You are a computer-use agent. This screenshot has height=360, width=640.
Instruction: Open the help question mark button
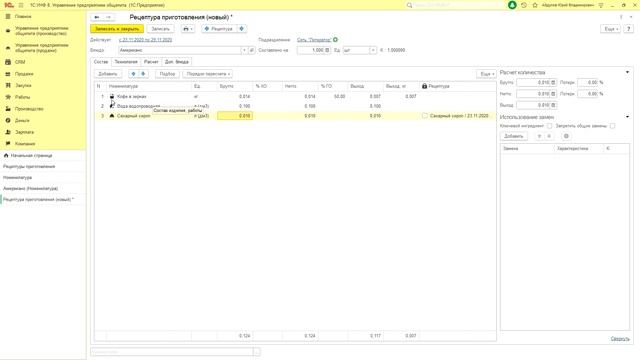(x=629, y=29)
